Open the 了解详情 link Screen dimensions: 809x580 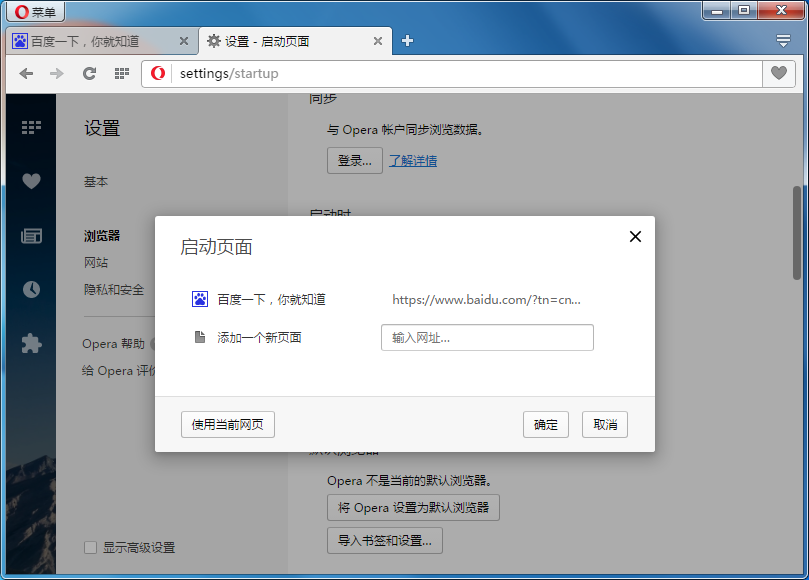tap(412, 159)
